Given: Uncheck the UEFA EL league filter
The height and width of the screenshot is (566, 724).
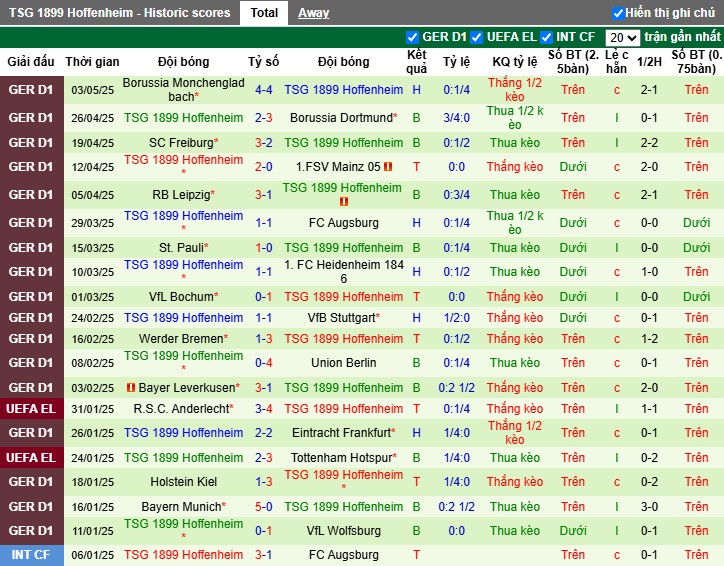Looking at the screenshot, I should [477, 37].
